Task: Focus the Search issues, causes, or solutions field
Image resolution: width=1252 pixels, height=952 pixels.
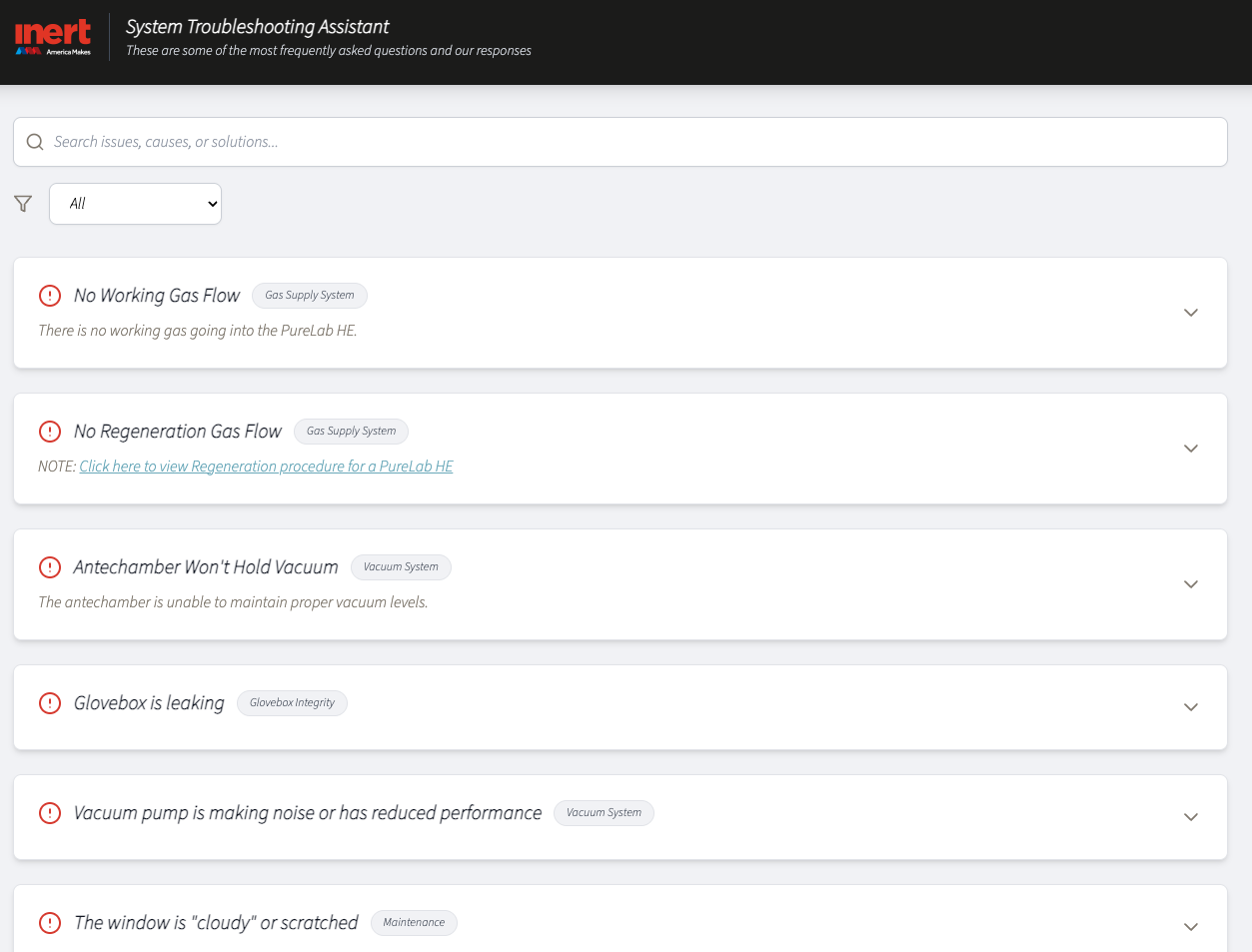Action: [x=620, y=142]
